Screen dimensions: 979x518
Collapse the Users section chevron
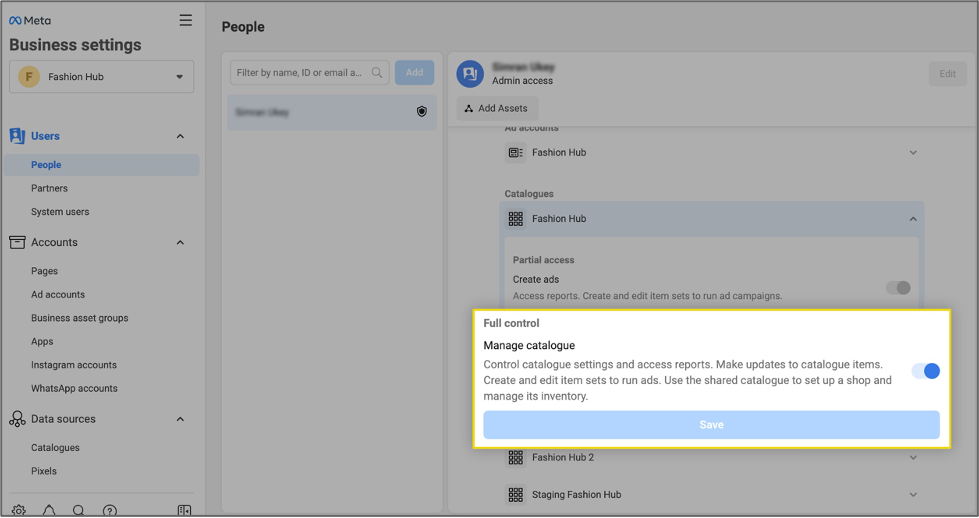pyautogui.click(x=180, y=136)
